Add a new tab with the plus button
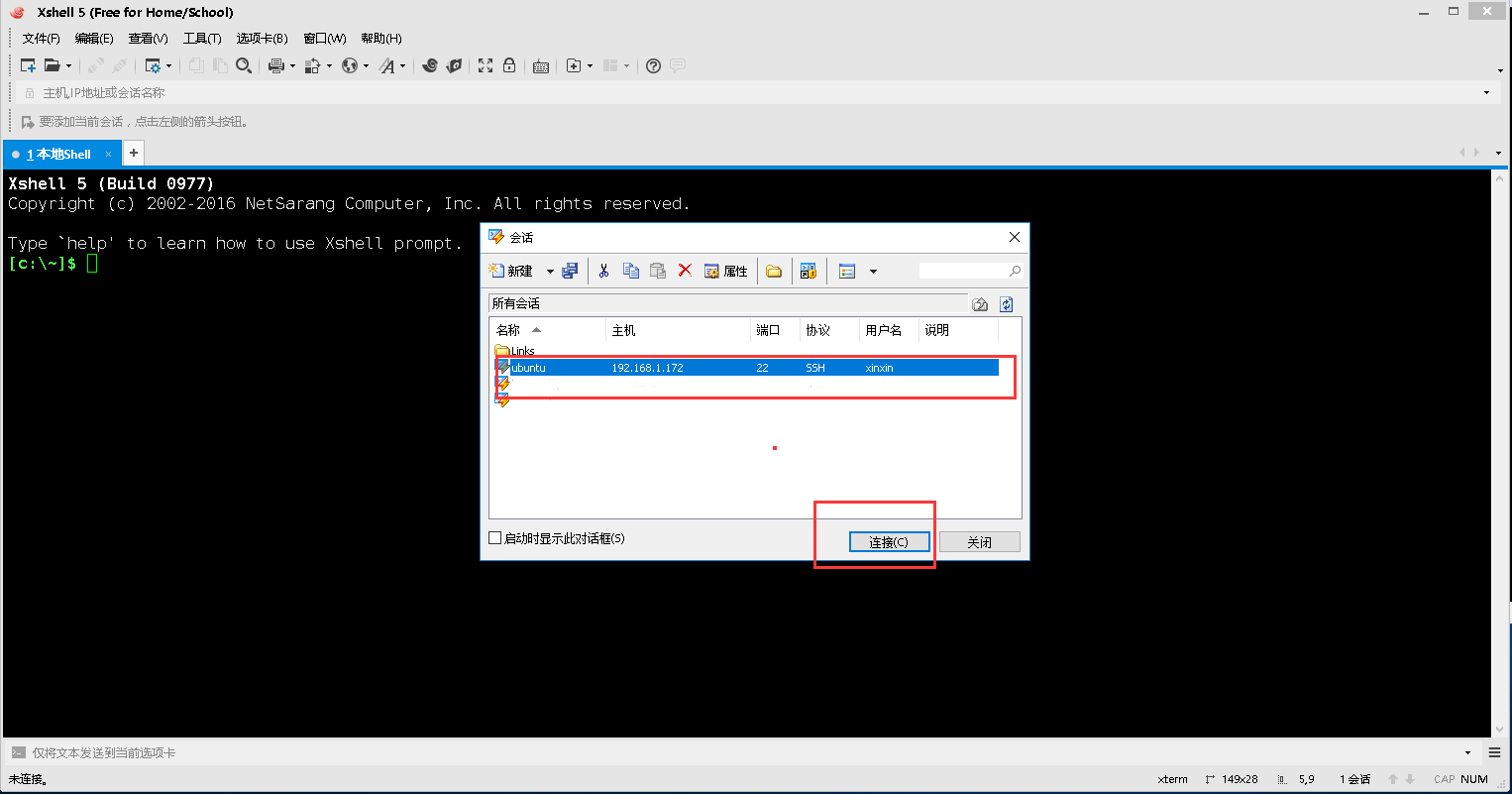The height and width of the screenshot is (794, 1512). (x=134, y=153)
